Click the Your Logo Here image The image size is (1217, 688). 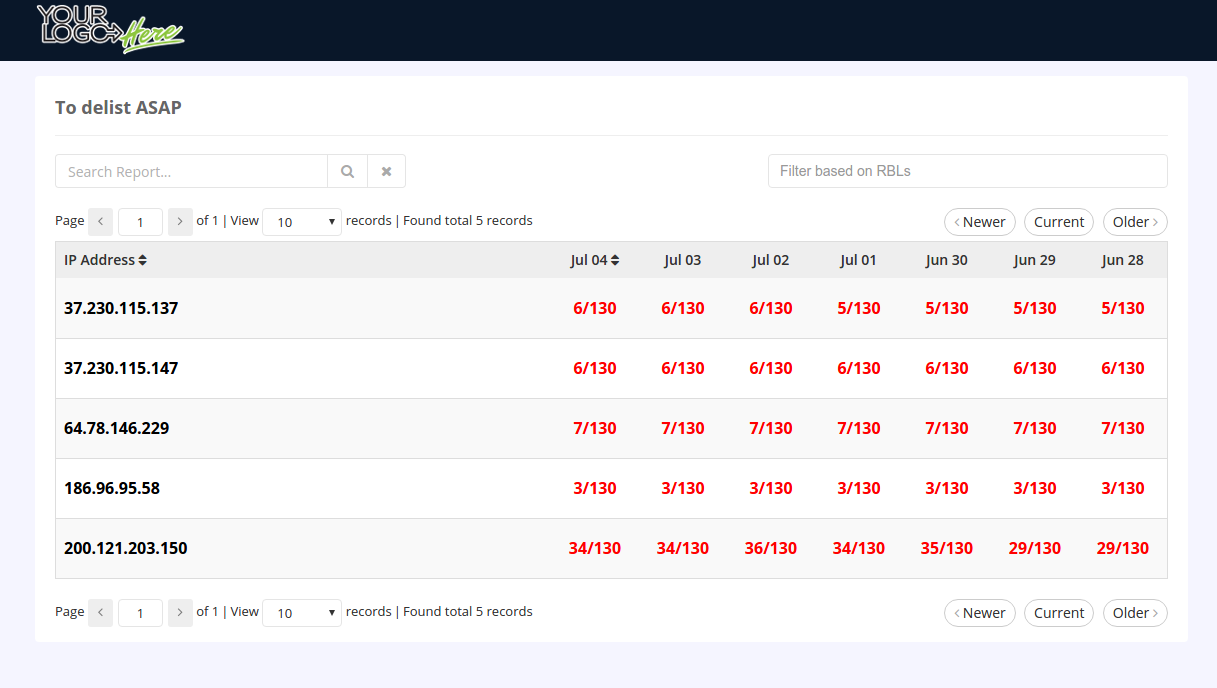tap(111, 28)
